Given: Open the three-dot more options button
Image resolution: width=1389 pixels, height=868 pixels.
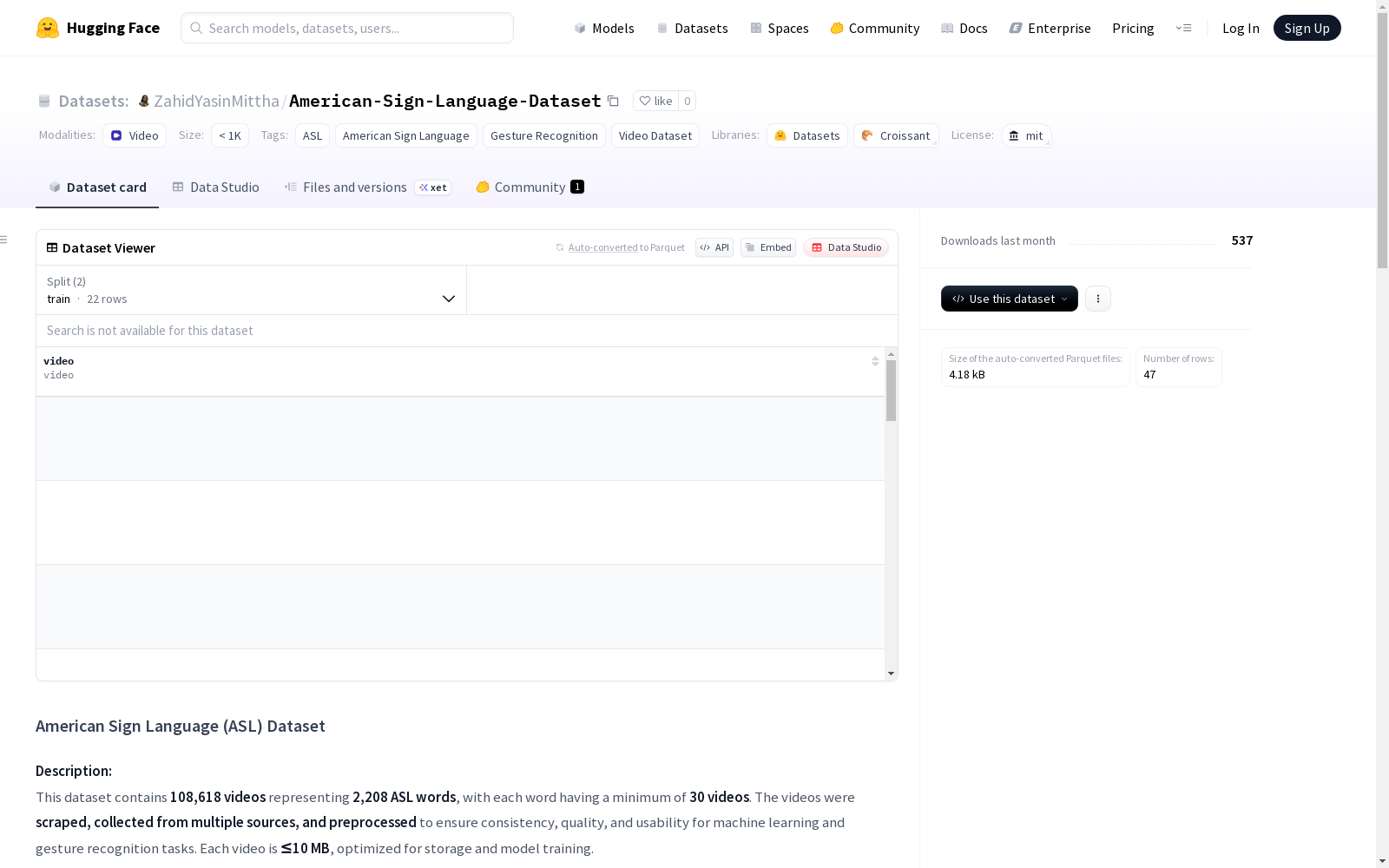Looking at the screenshot, I should tap(1098, 299).
